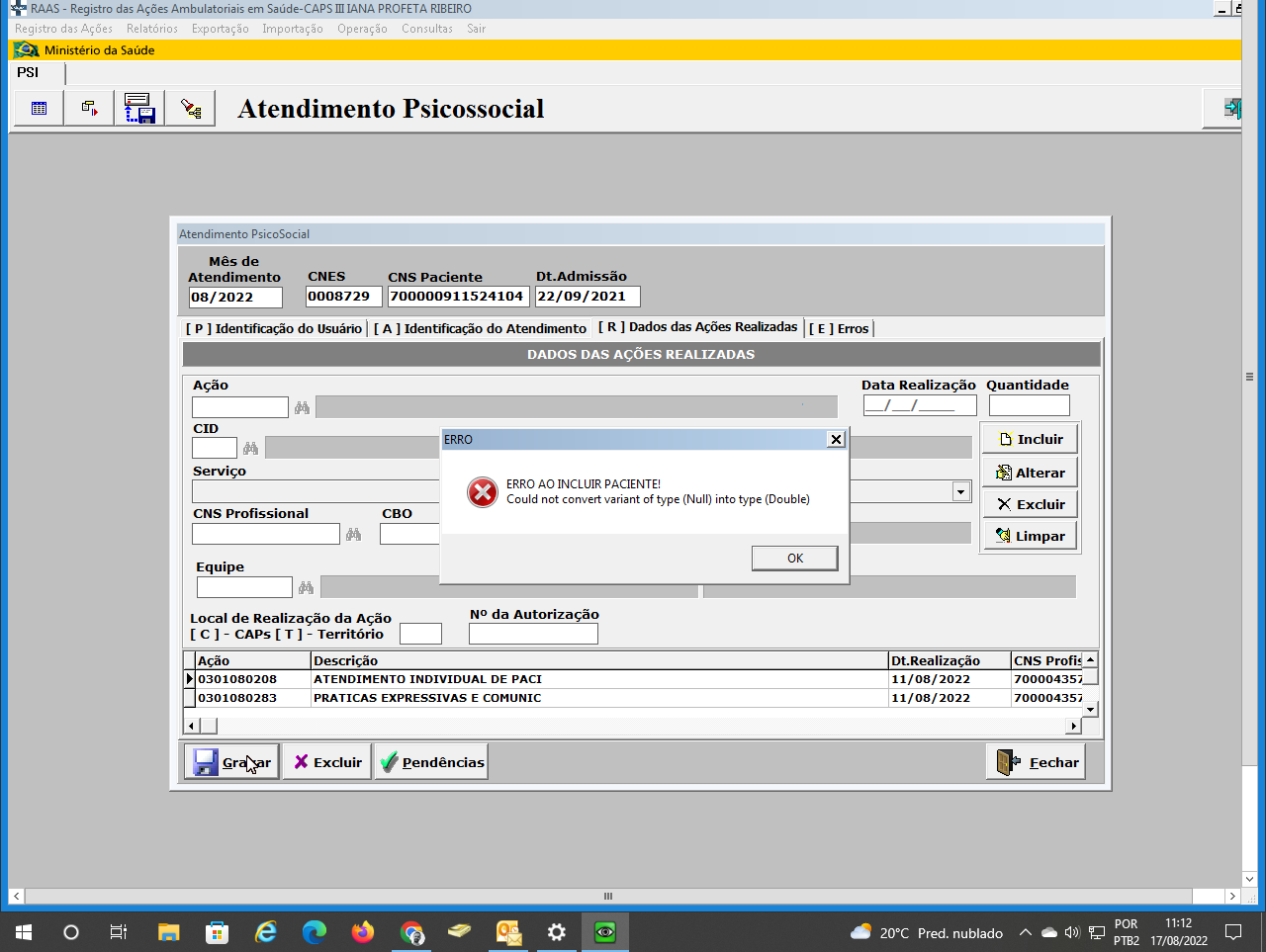
Task: Close the ERRO dialog with X
Action: point(836,440)
